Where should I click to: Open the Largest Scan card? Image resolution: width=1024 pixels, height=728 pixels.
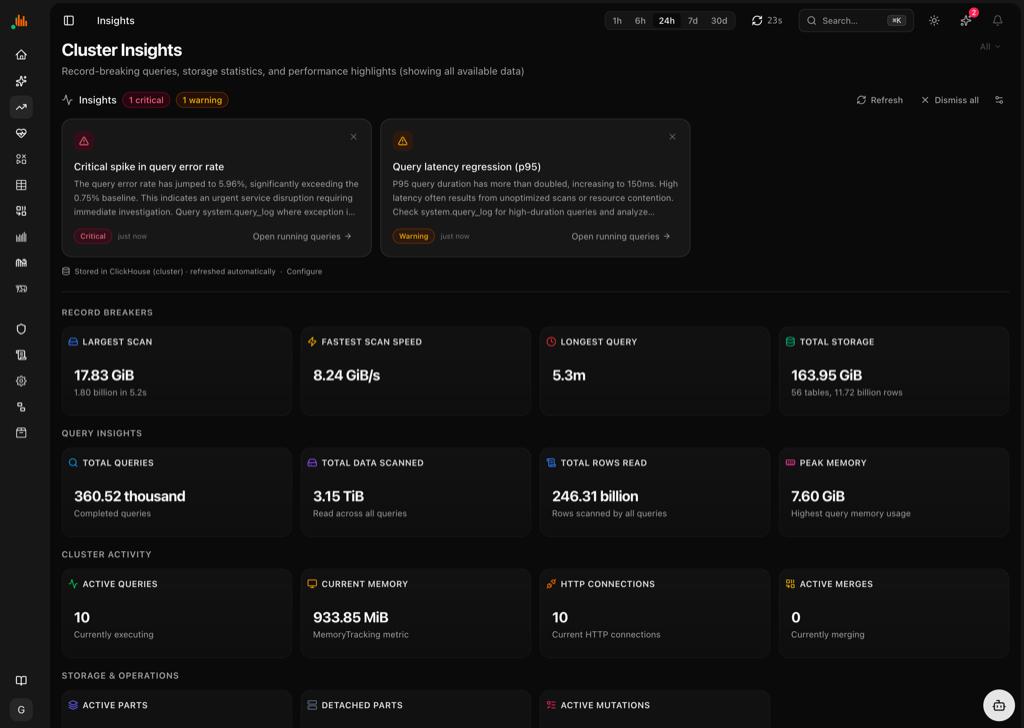pyautogui.click(x=176, y=371)
